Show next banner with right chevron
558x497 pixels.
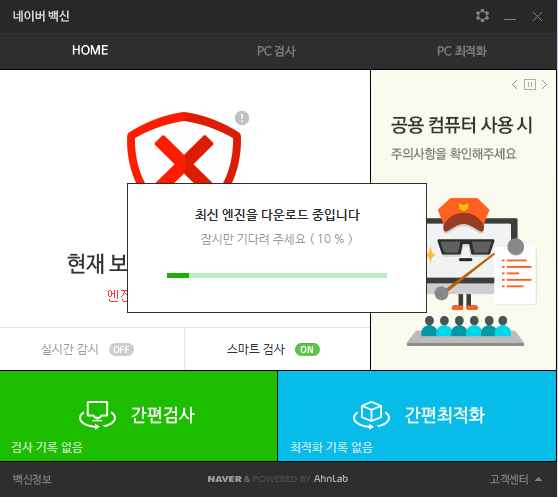(x=544, y=85)
